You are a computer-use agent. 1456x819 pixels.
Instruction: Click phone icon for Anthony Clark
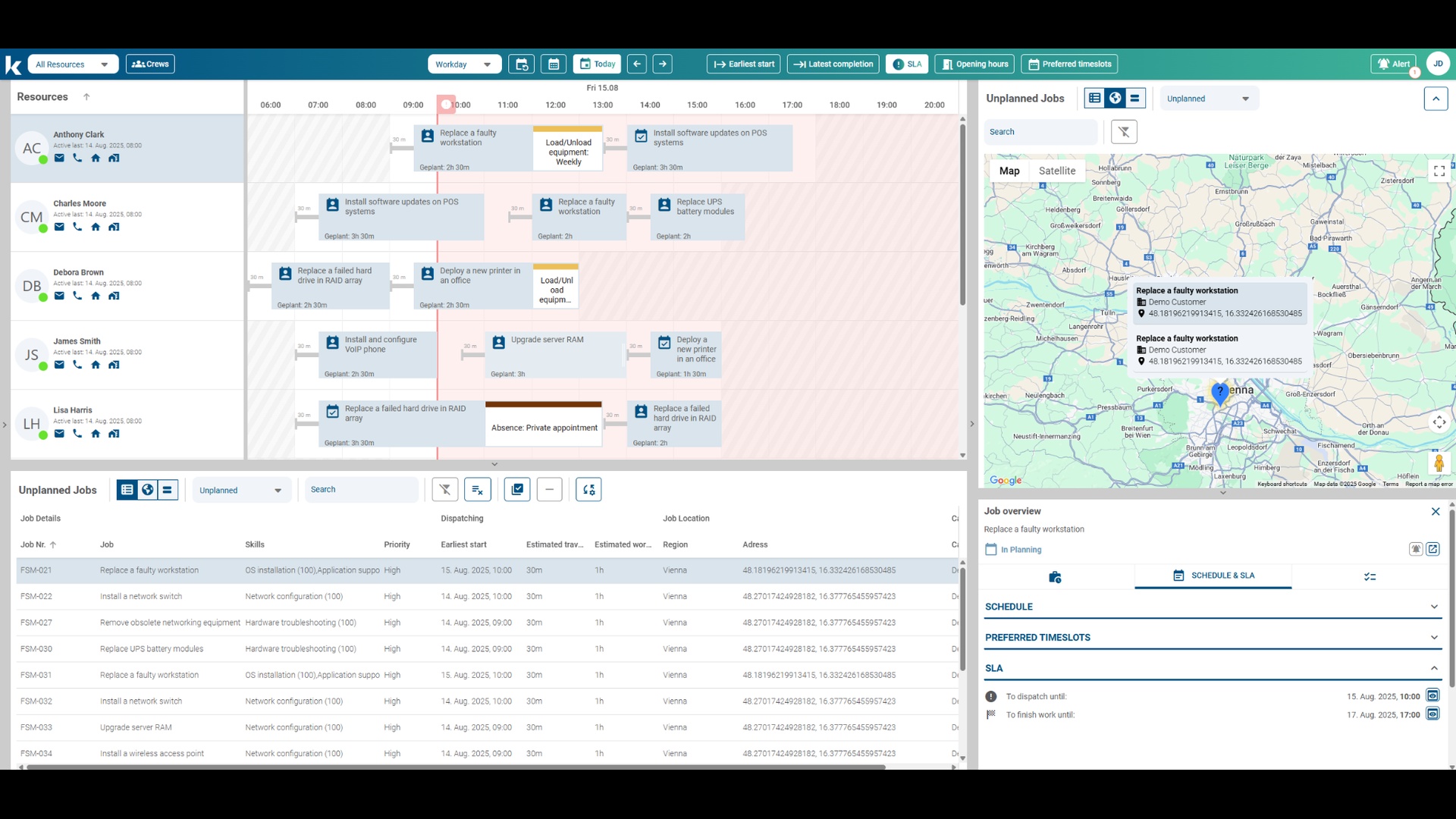coord(77,158)
